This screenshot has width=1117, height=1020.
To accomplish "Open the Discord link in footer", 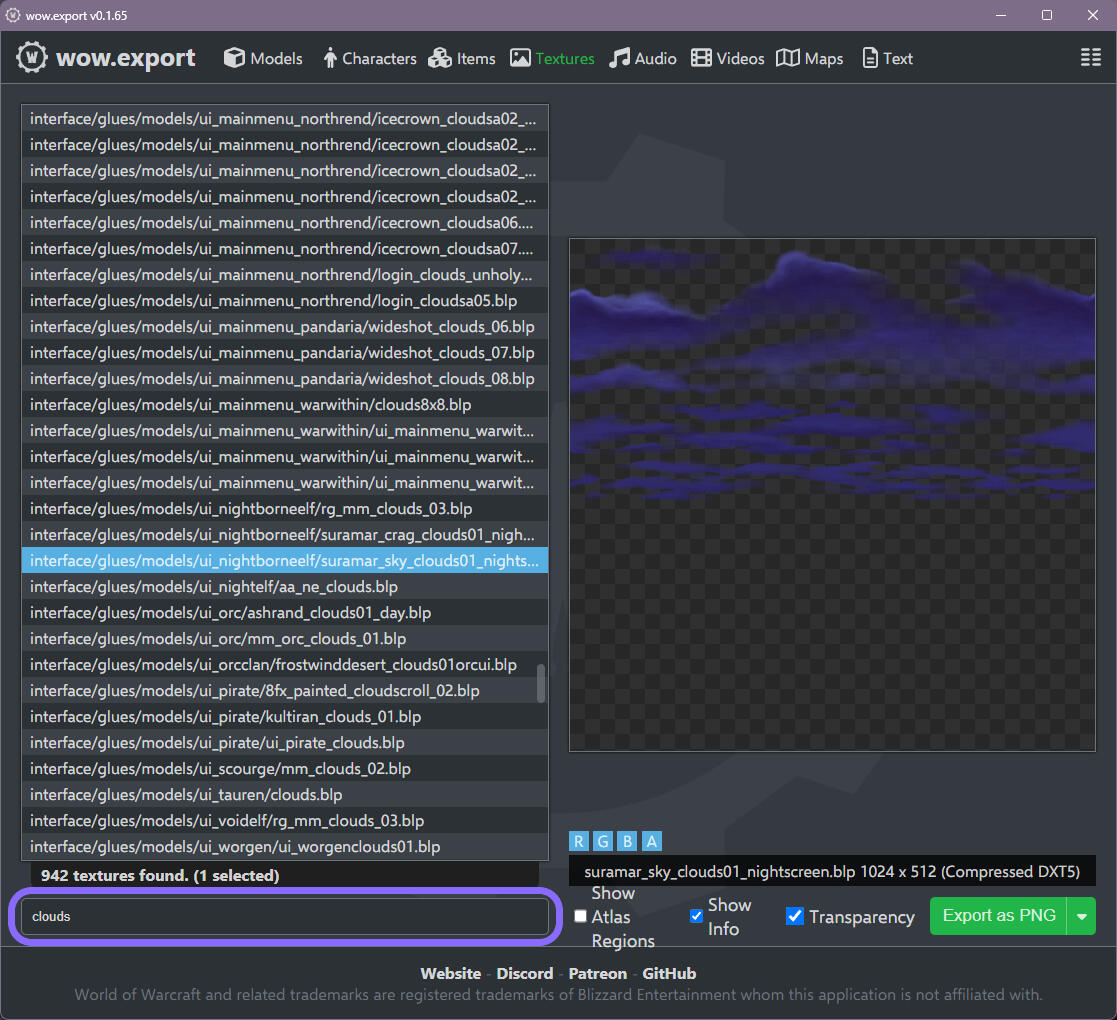I will [x=525, y=973].
